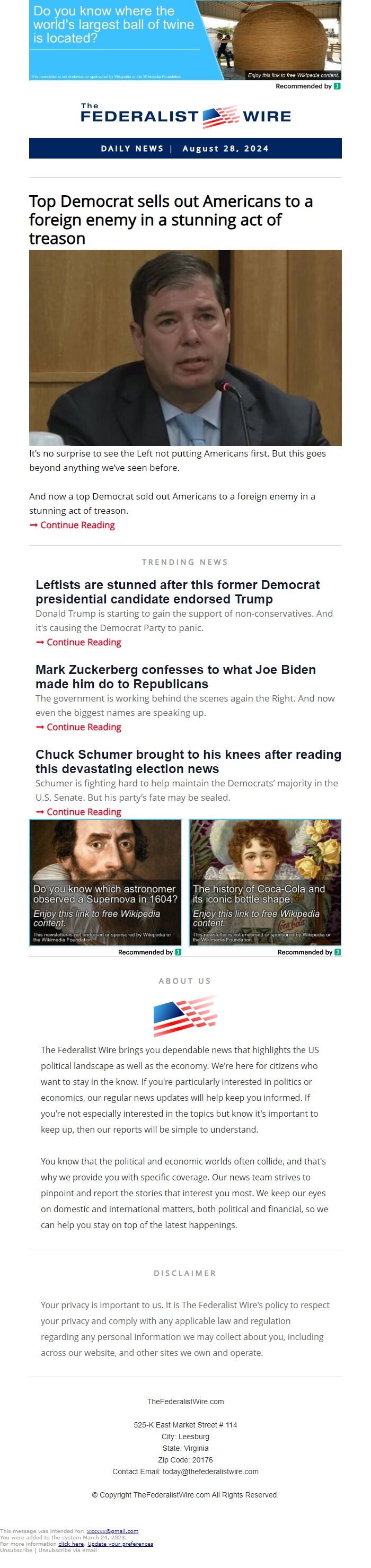Open the astronomer Supernova 1604 ad
The width and height of the screenshot is (371, 1568).
(x=106, y=882)
